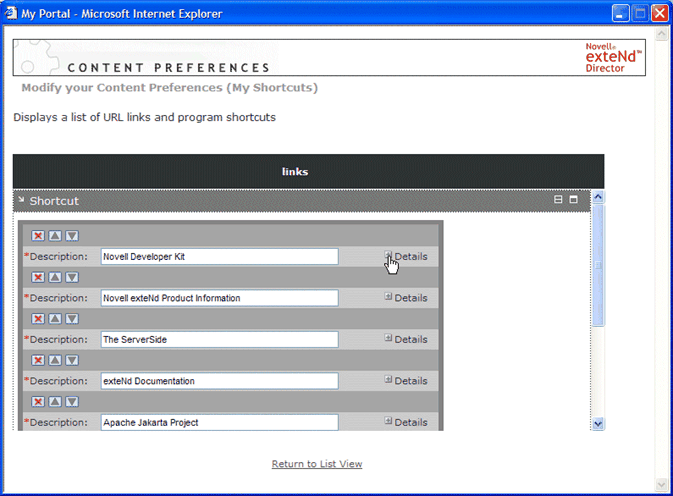Delete the Novell exteNd Product Information shortcut

coord(38,277)
